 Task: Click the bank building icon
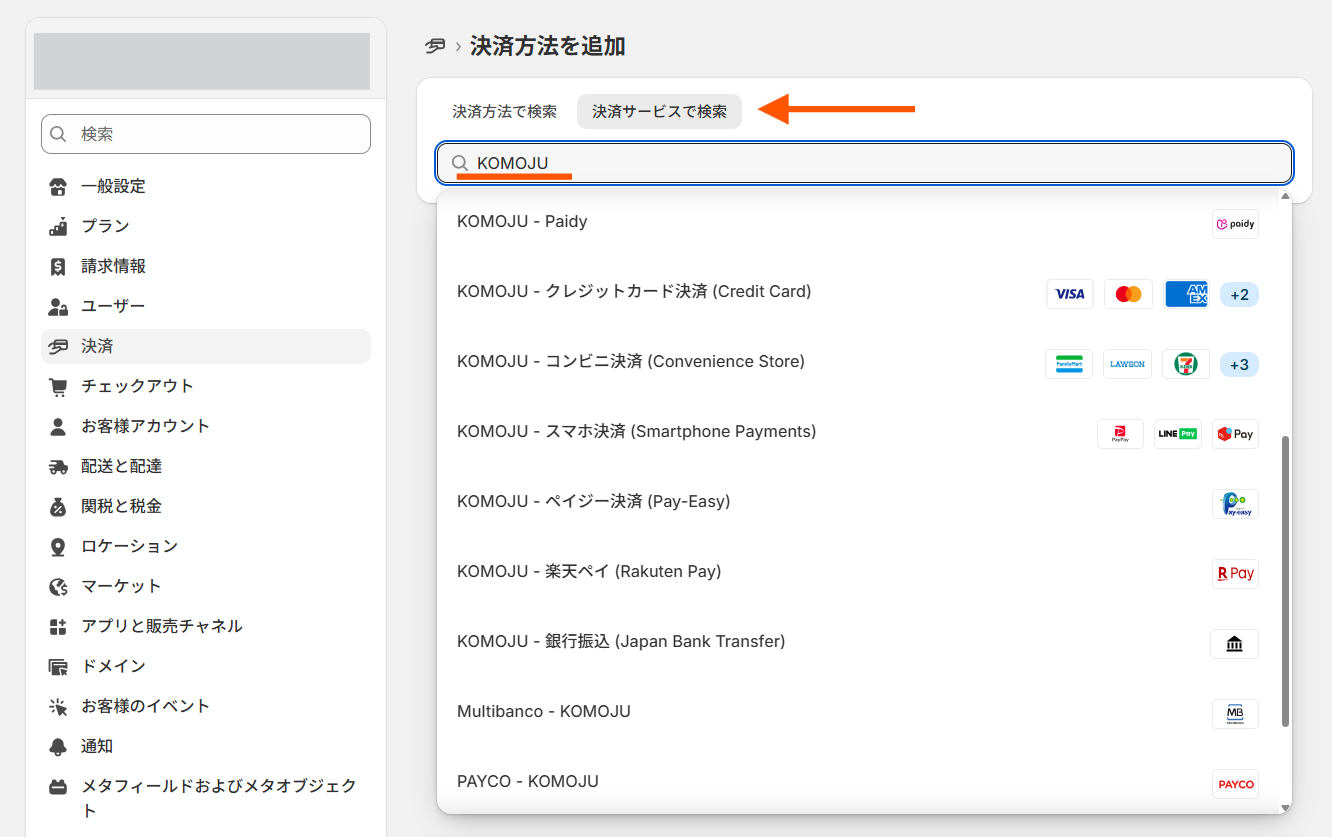(x=1234, y=644)
